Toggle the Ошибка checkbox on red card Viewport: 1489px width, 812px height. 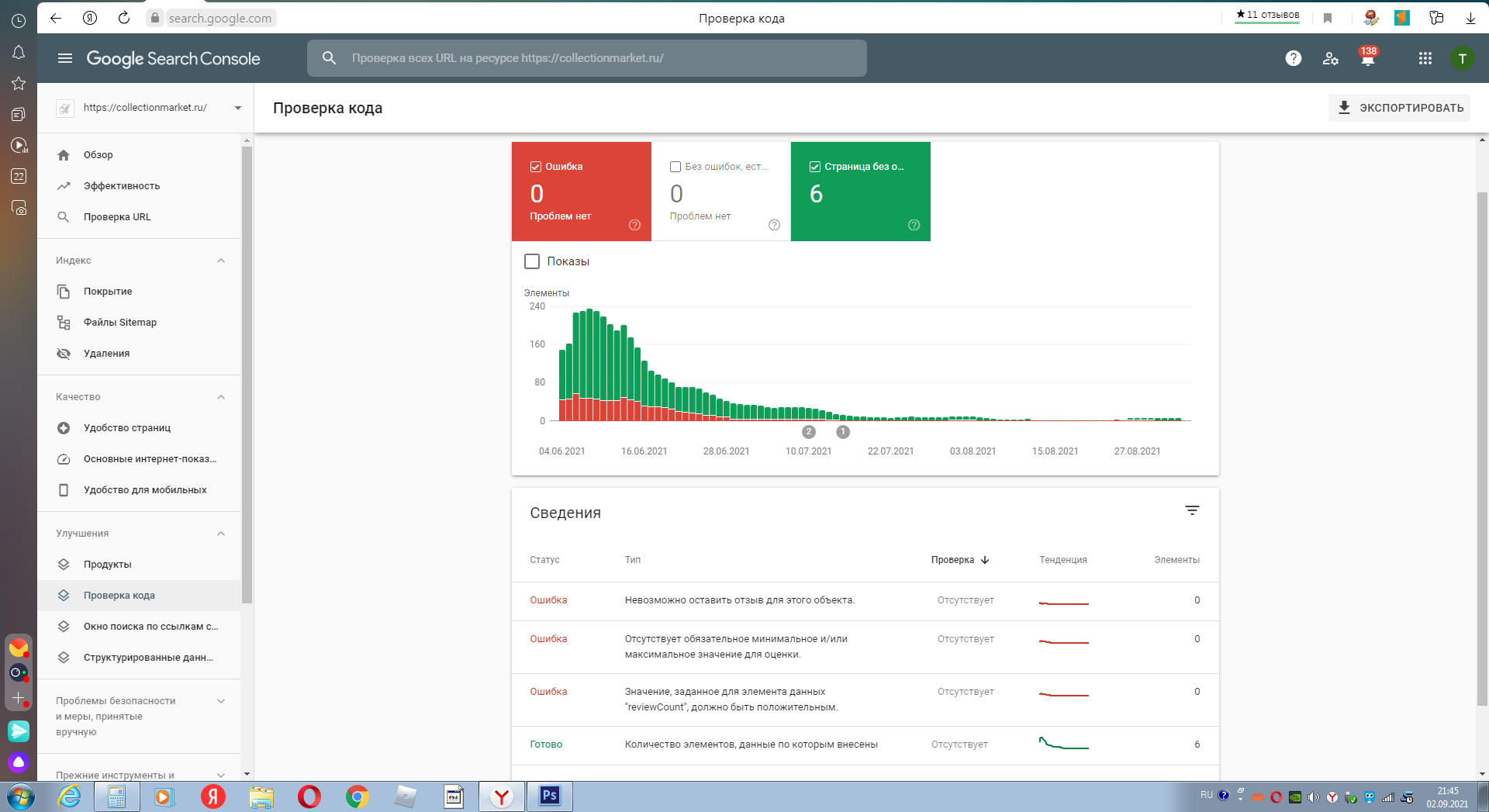coord(535,167)
